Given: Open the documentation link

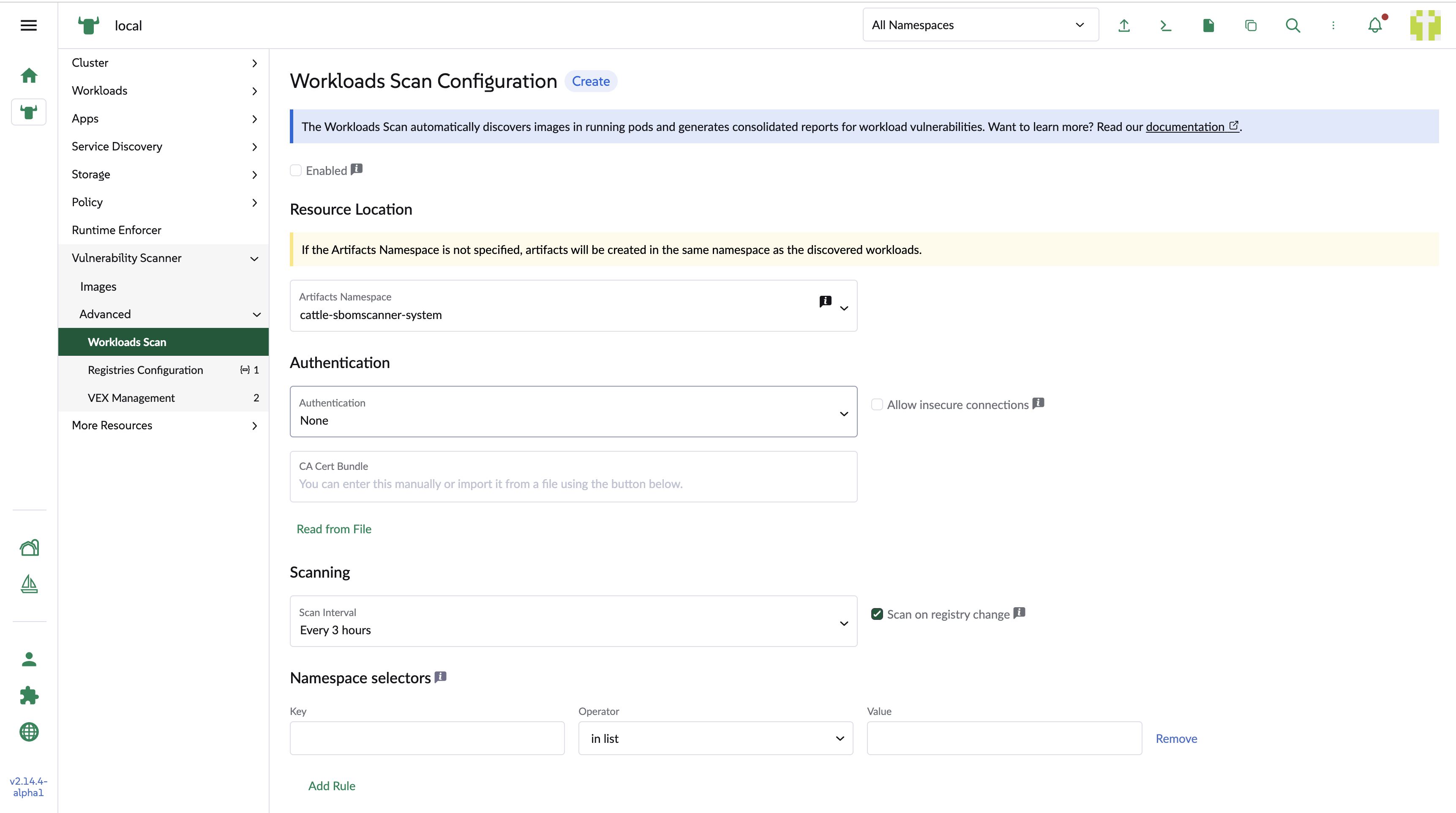Looking at the screenshot, I should coord(1192,127).
